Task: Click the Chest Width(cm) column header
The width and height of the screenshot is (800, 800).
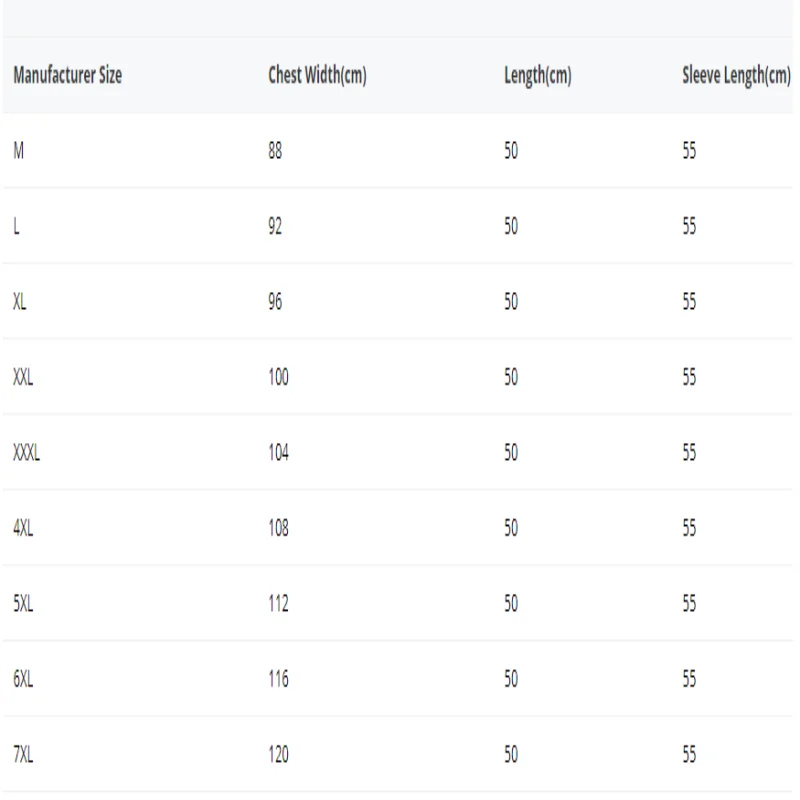Action: pyautogui.click(x=316, y=76)
